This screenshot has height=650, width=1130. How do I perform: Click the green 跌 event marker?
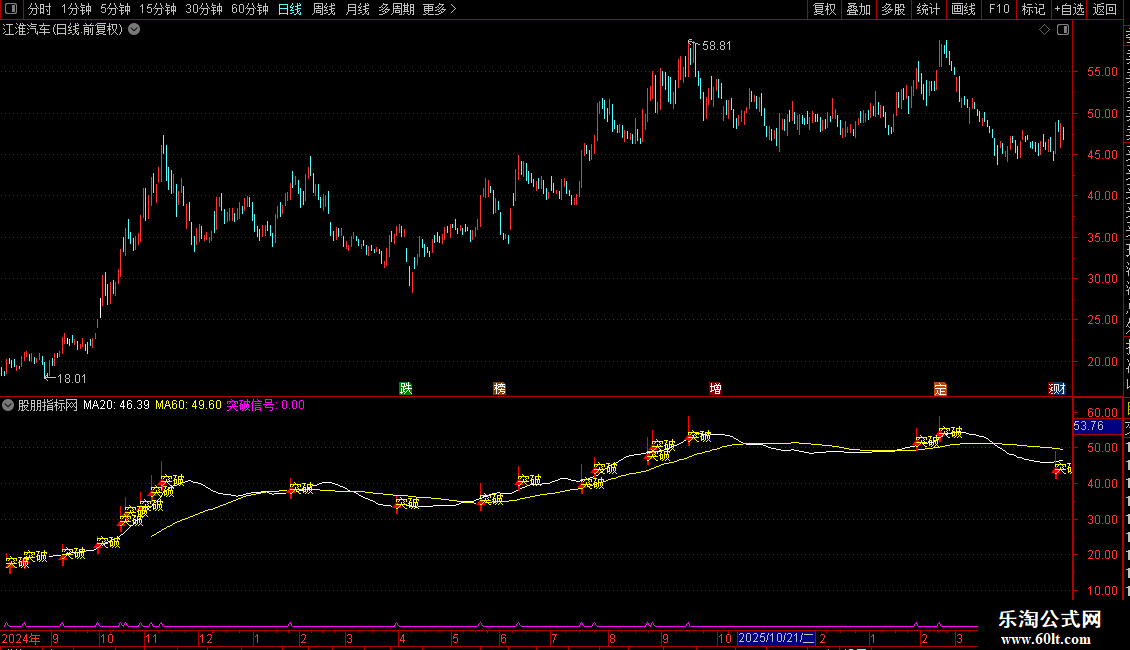click(x=406, y=388)
